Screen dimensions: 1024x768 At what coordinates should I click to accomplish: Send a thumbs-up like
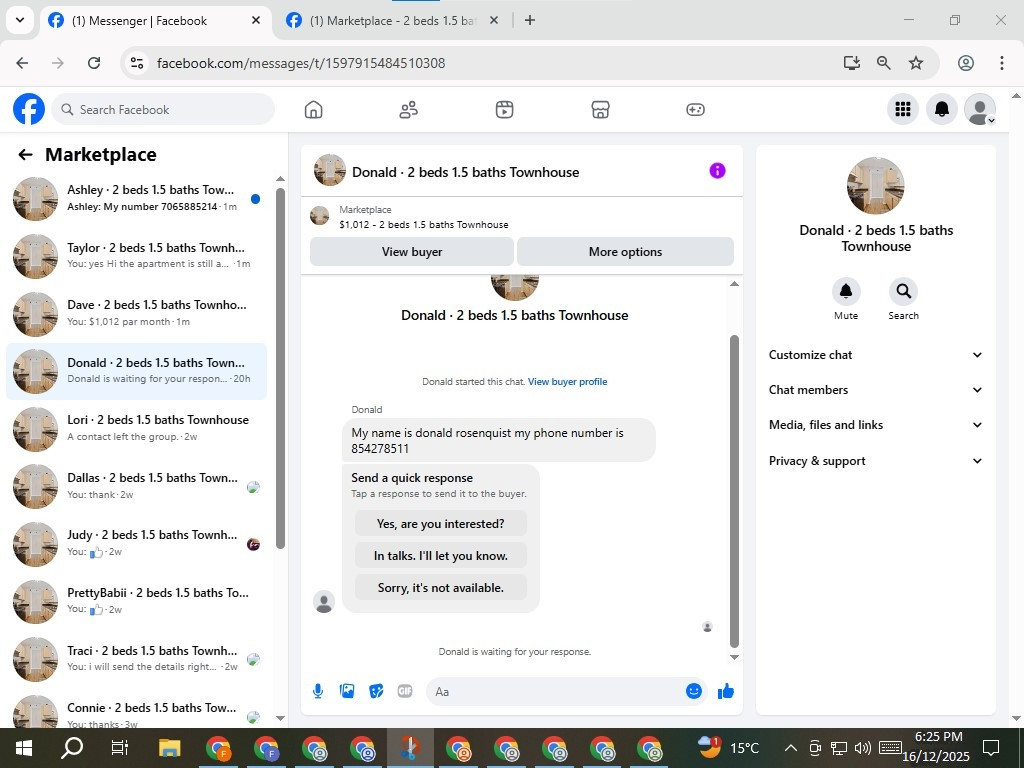[726, 691]
